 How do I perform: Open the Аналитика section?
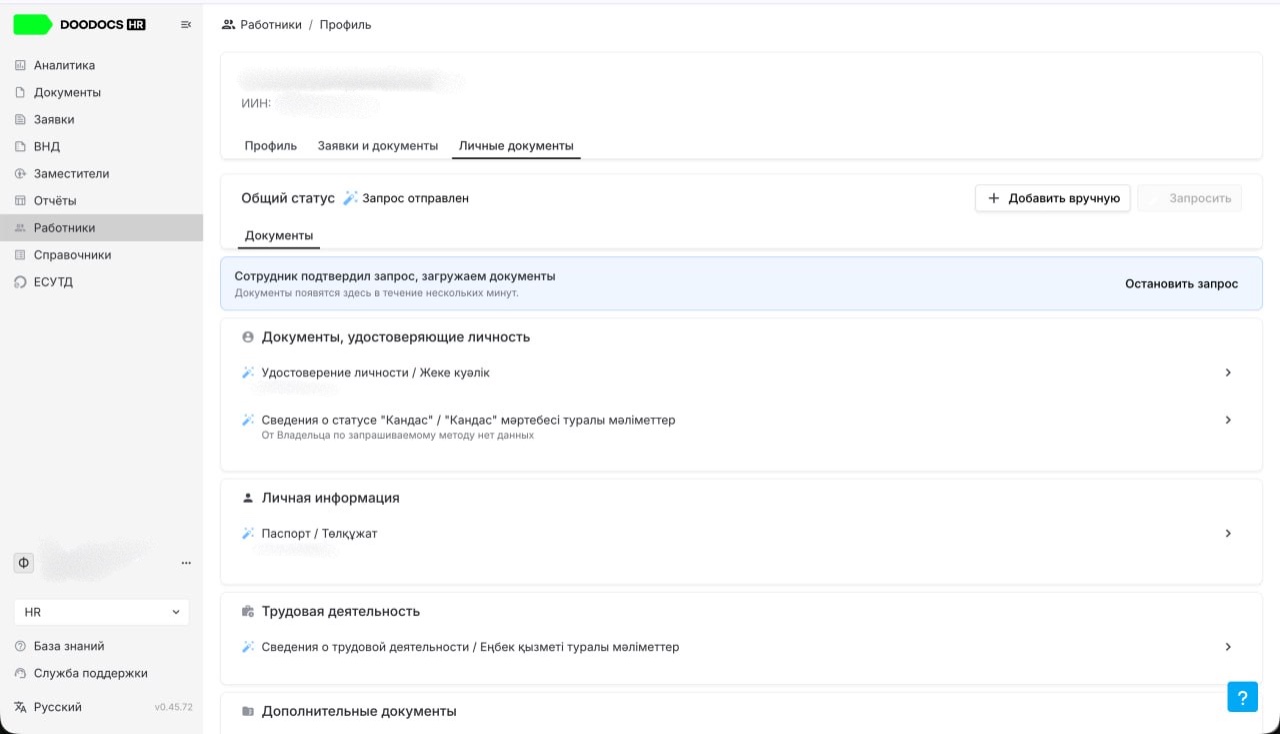click(64, 65)
